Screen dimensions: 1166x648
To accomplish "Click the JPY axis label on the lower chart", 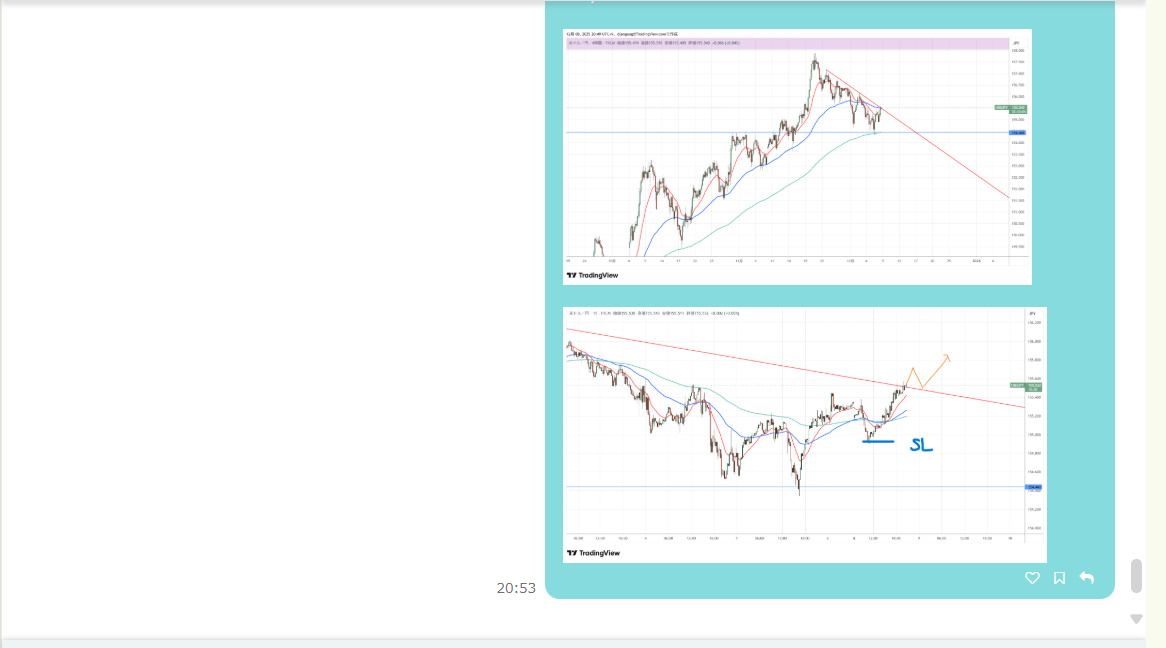I will click(x=1032, y=314).
